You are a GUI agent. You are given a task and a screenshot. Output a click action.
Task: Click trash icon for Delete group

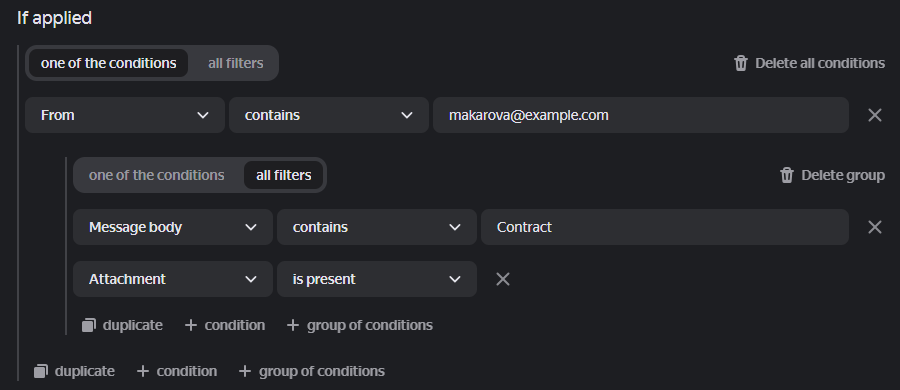point(786,175)
